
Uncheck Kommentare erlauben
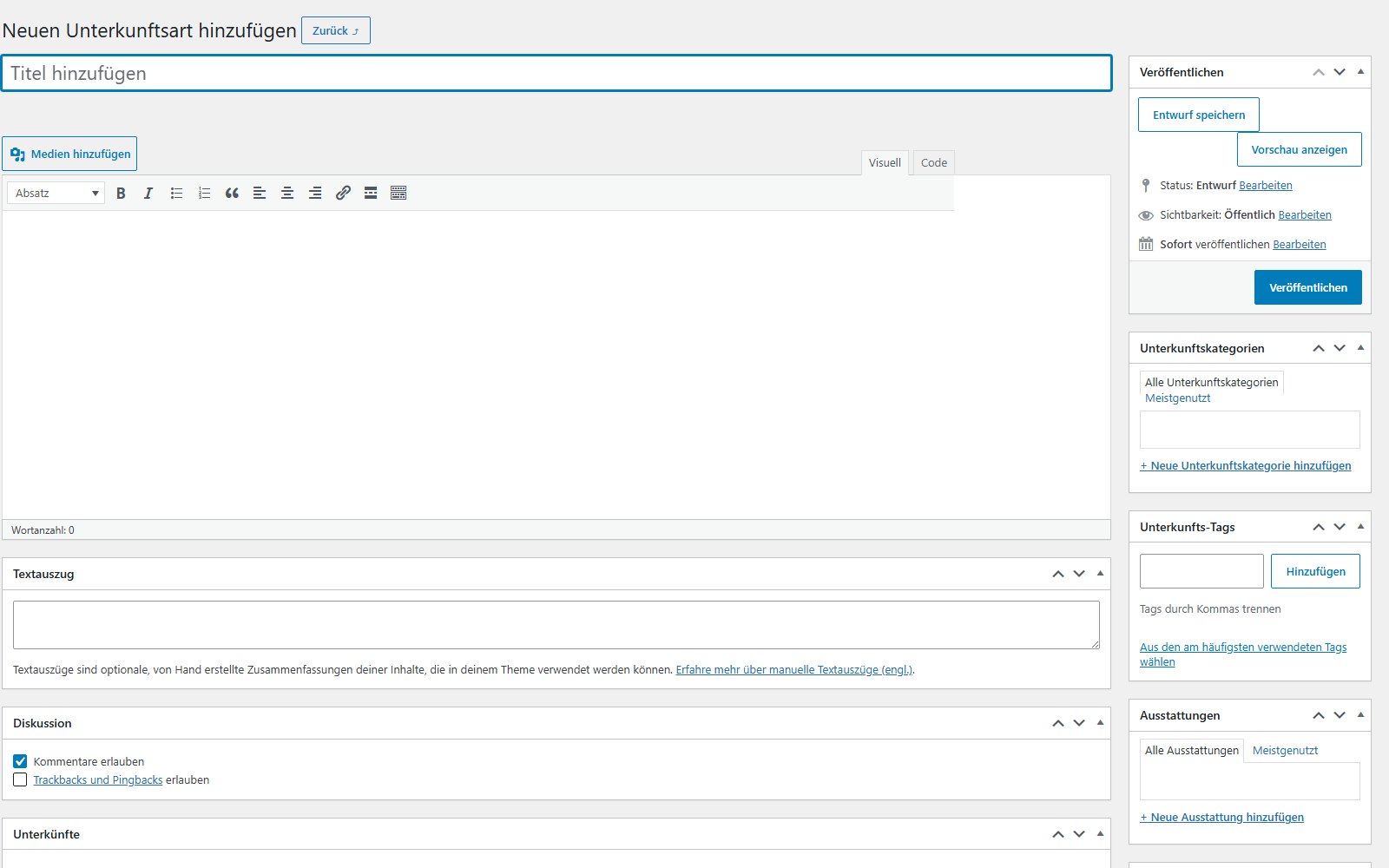click(x=20, y=761)
